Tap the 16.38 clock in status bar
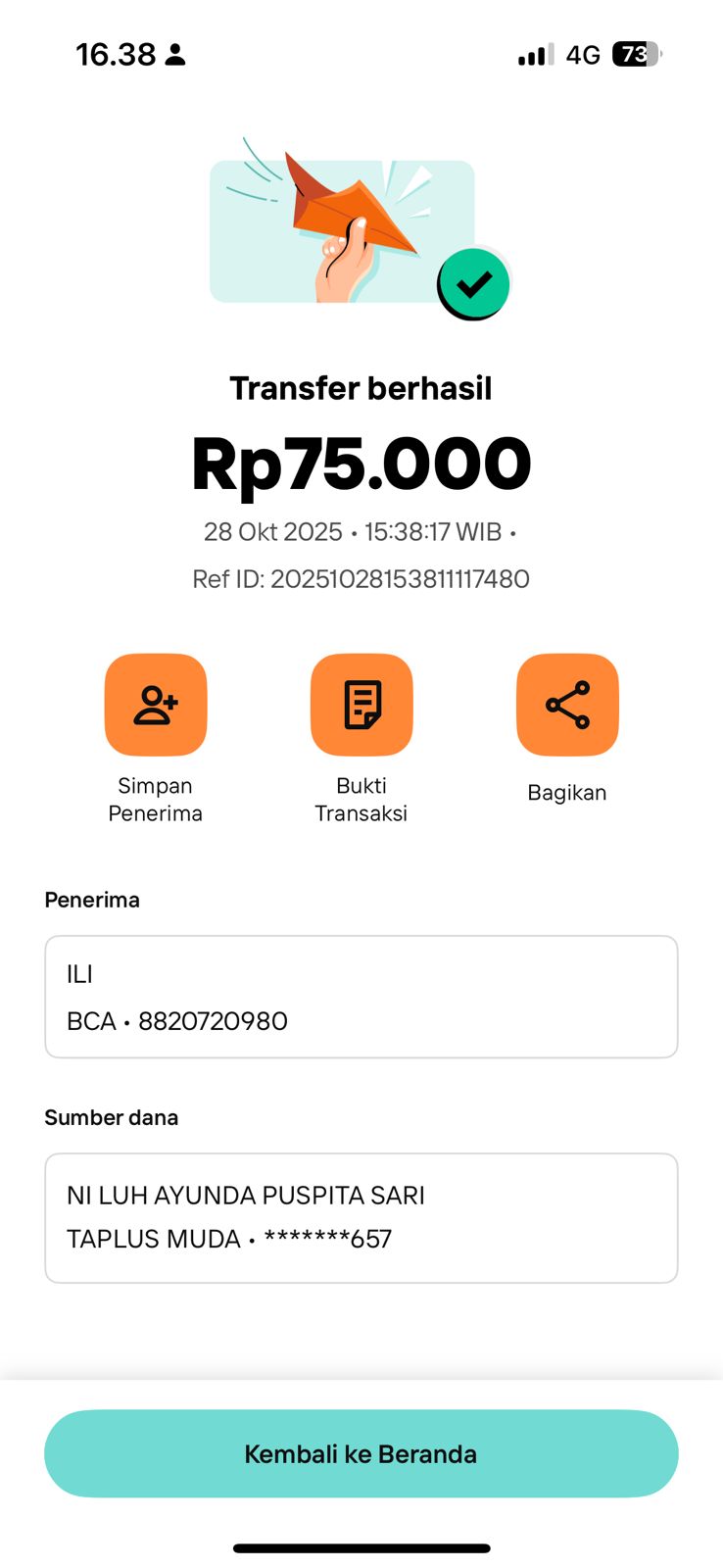723x1568 pixels. pyautogui.click(x=116, y=55)
